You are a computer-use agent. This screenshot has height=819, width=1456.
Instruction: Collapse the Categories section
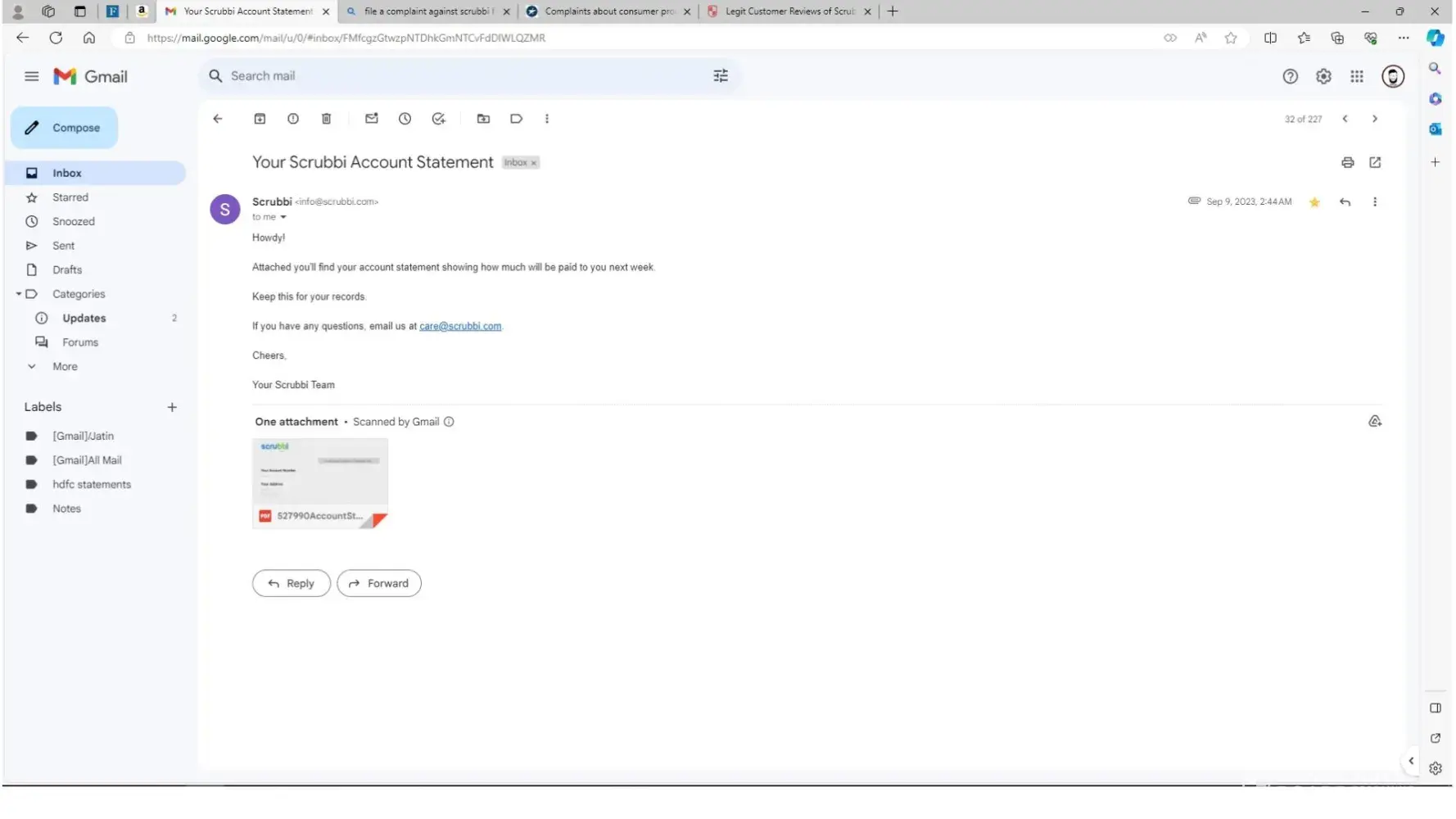pyautogui.click(x=18, y=294)
